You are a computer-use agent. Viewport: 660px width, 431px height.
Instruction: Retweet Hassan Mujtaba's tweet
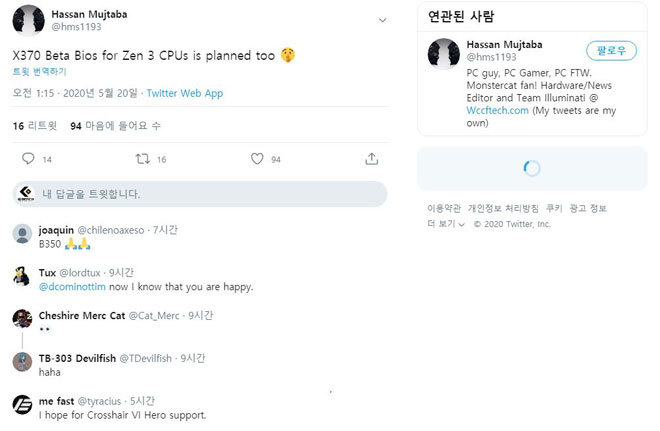coord(143,159)
